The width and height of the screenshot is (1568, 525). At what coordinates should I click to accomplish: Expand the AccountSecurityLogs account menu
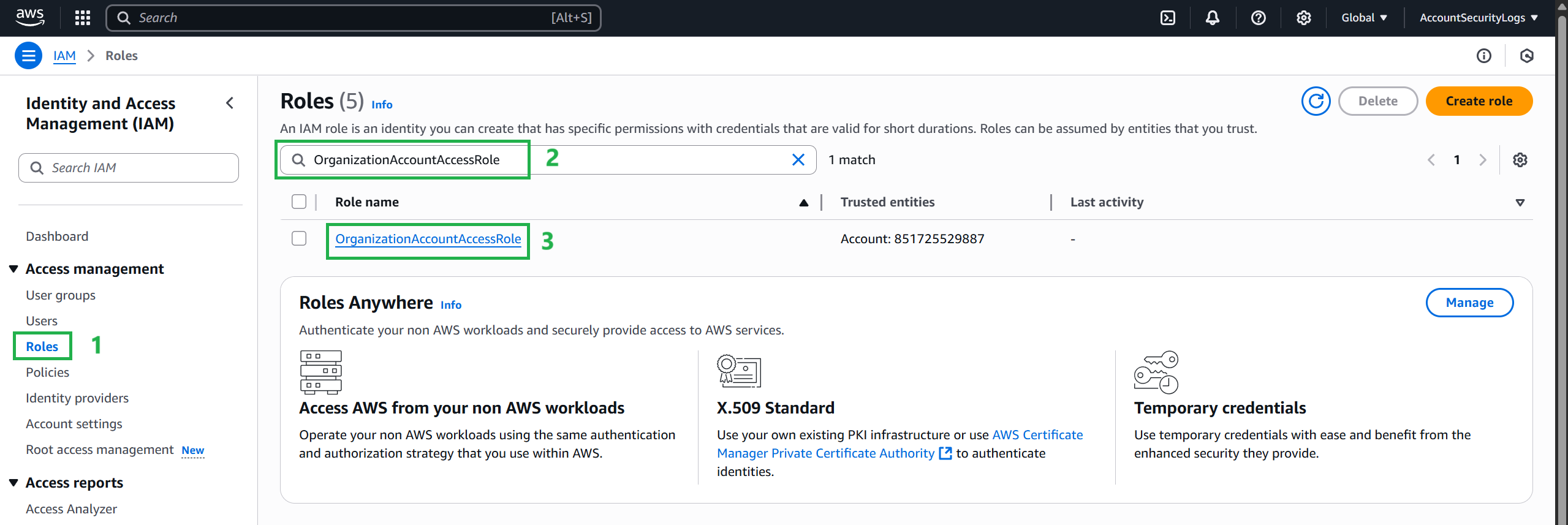pos(1478,18)
